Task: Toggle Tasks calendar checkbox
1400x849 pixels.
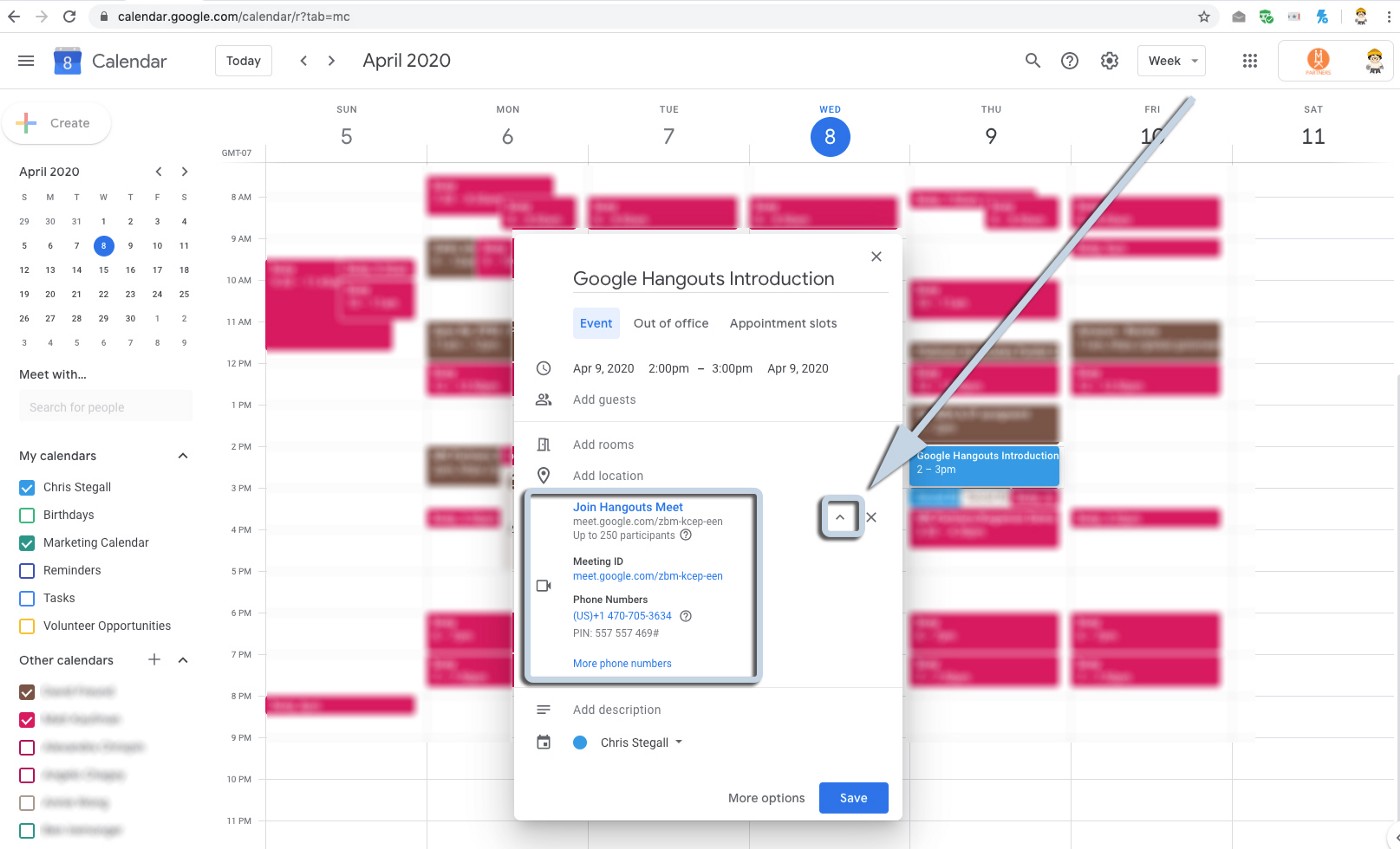Action: (27, 598)
